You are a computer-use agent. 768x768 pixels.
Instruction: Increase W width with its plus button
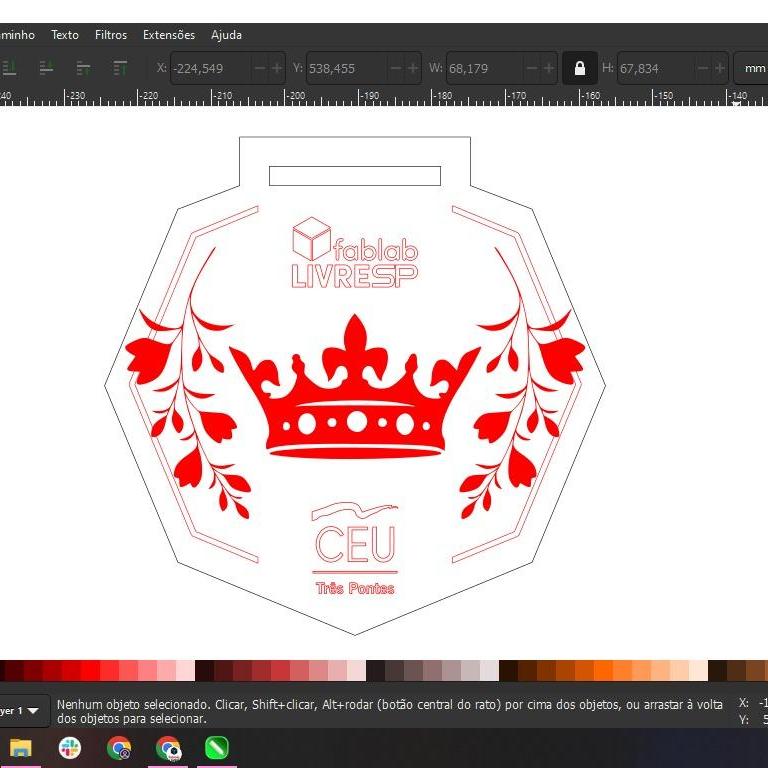549,68
